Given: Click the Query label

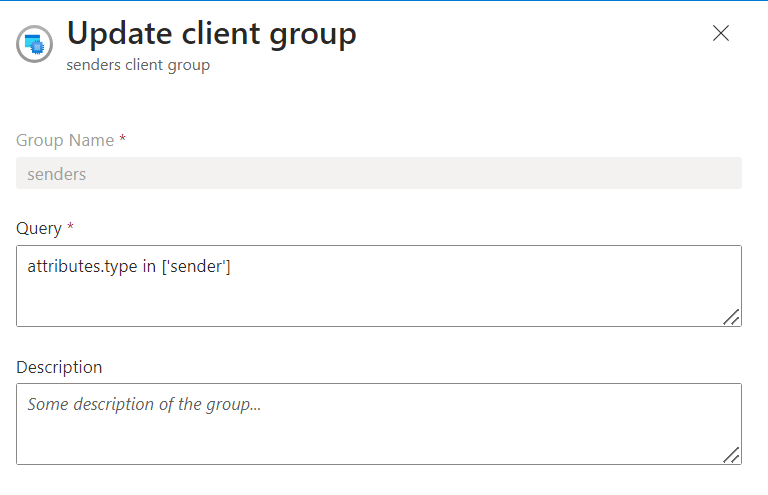Looking at the screenshot, I should (x=38, y=228).
